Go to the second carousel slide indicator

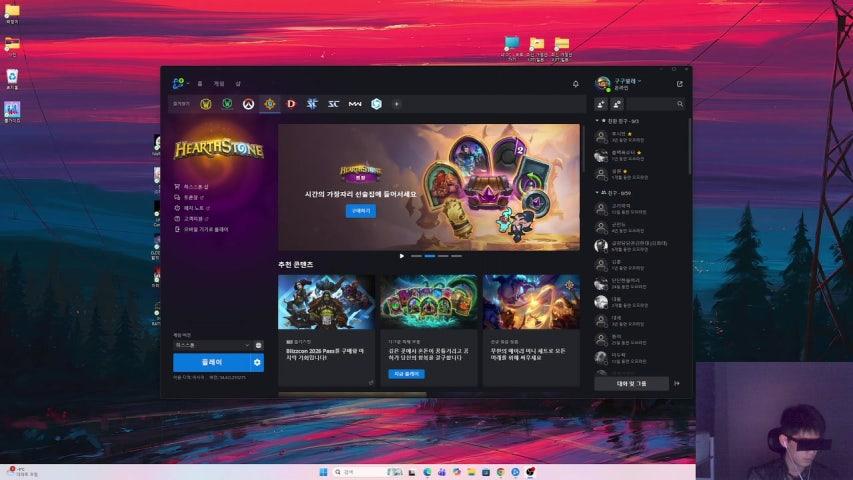click(430, 256)
